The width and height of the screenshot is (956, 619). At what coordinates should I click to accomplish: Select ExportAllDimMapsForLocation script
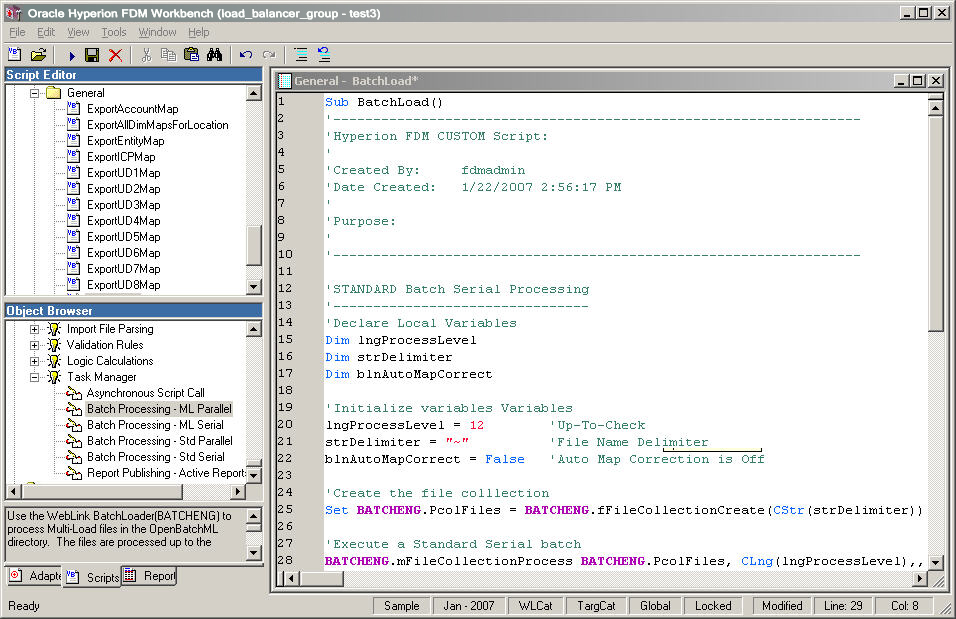157,125
